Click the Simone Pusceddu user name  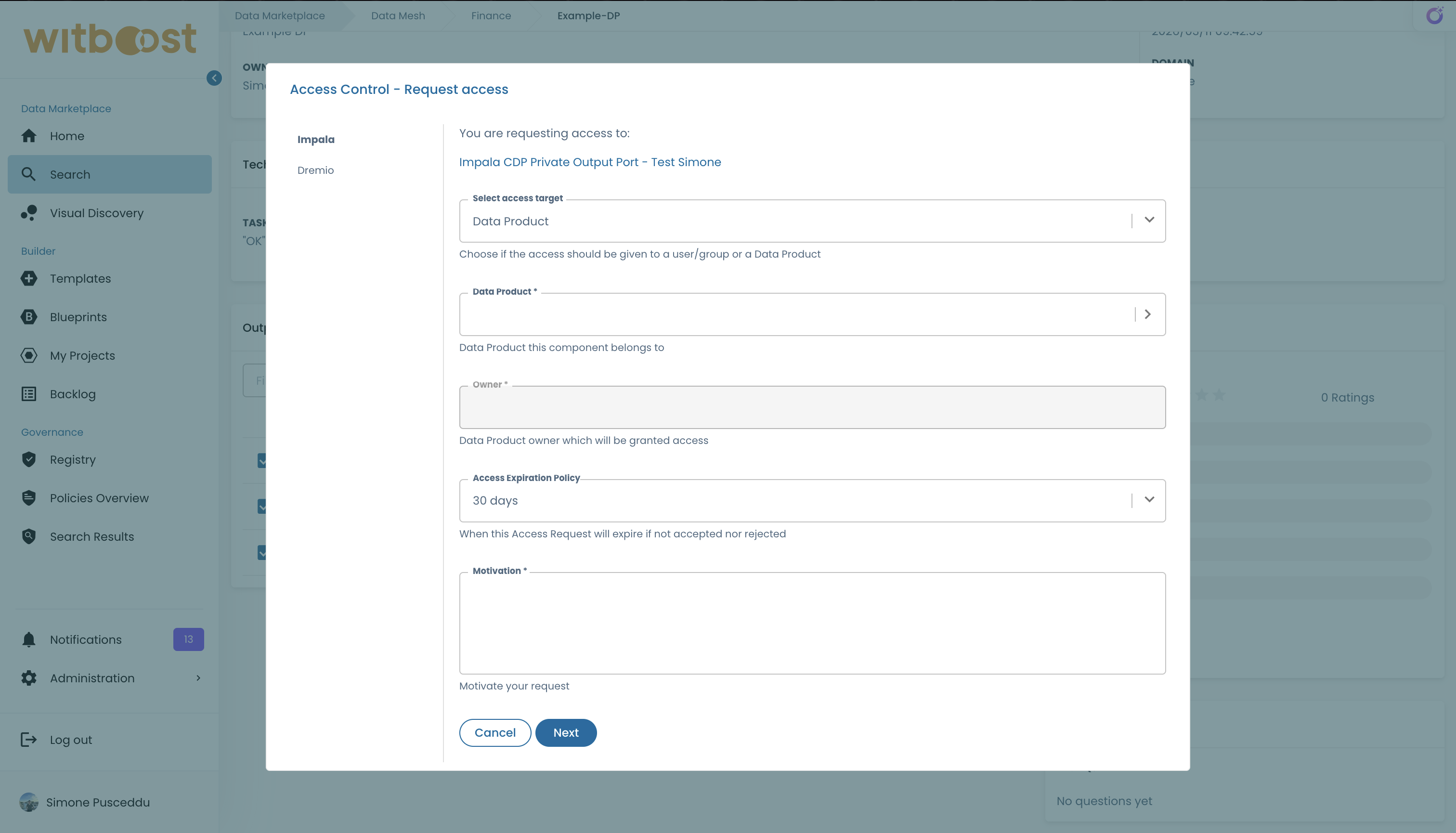tap(98, 802)
